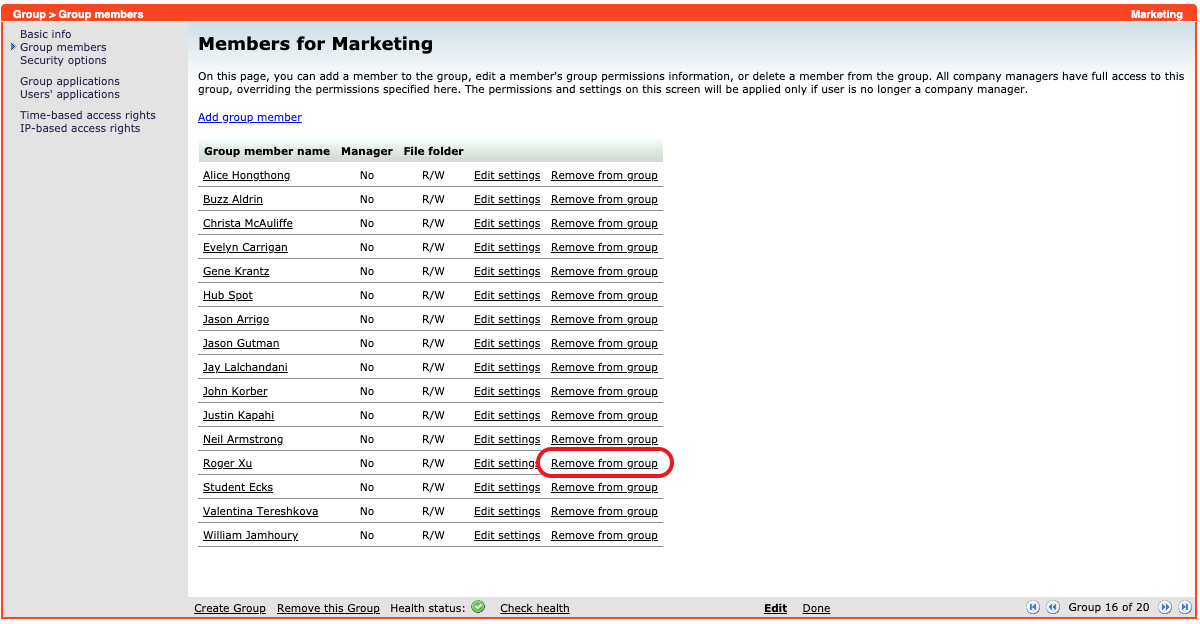Open William Jamhoury member link
The image size is (1200, 624).
250,535
